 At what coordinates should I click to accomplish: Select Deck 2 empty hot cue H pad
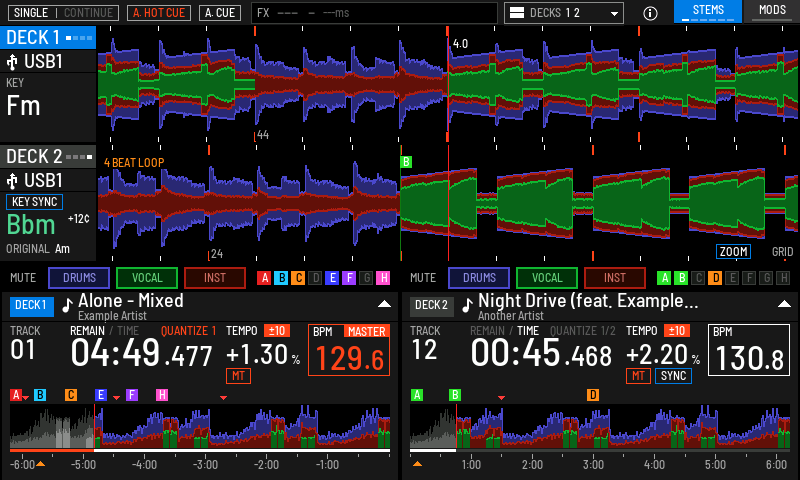pyautogui.click(x=783, y=278)
